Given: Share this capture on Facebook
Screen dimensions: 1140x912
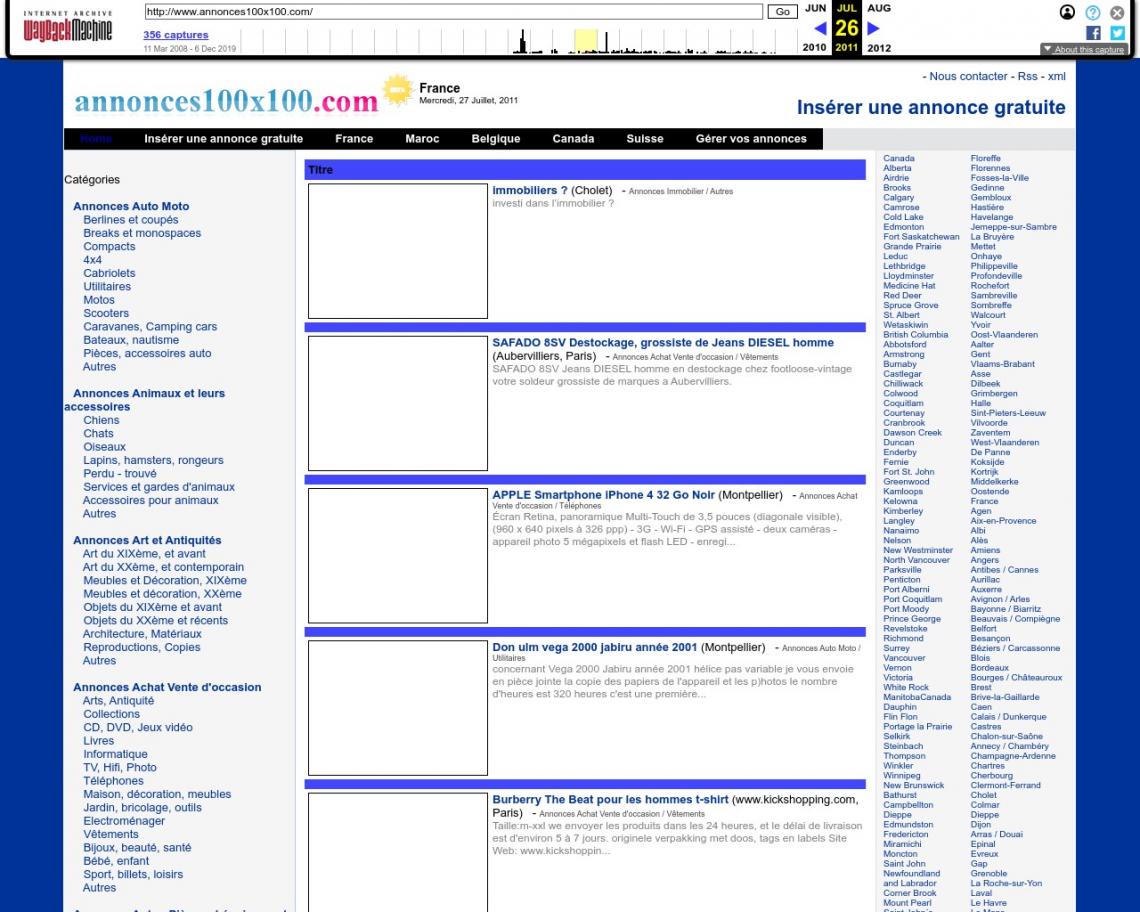Looking at the screenshot, I should [1092, 33].
